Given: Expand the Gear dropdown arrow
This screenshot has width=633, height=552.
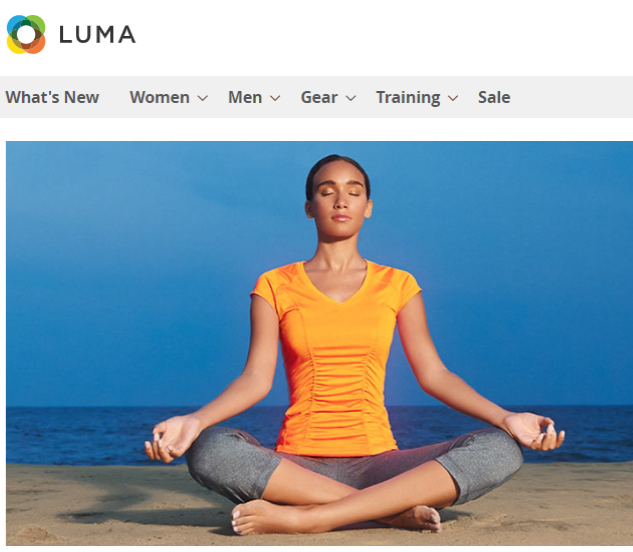Looking at the screenshot, I should point(351,98).
